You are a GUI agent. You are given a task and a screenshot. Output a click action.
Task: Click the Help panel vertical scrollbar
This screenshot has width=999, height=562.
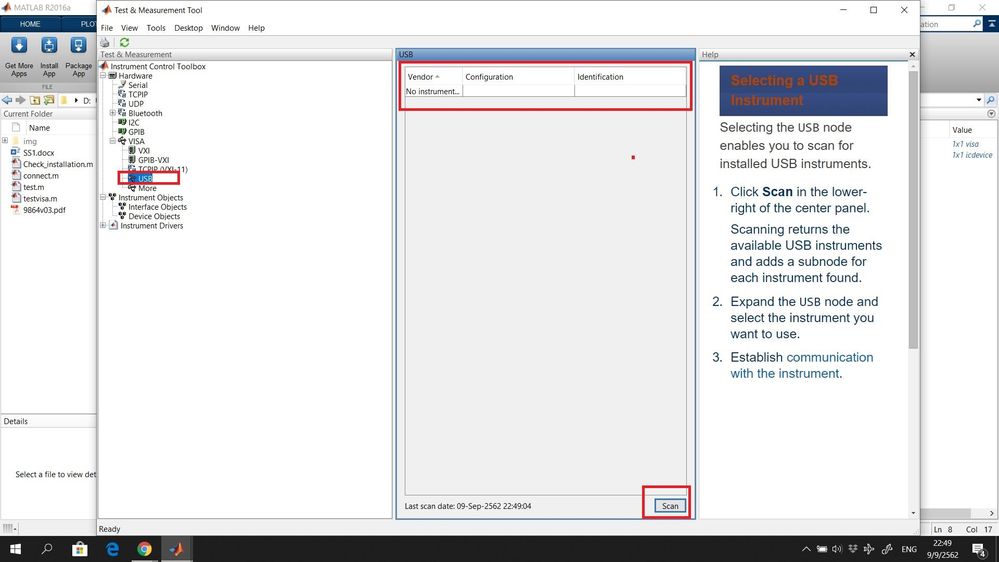(913, 210)
